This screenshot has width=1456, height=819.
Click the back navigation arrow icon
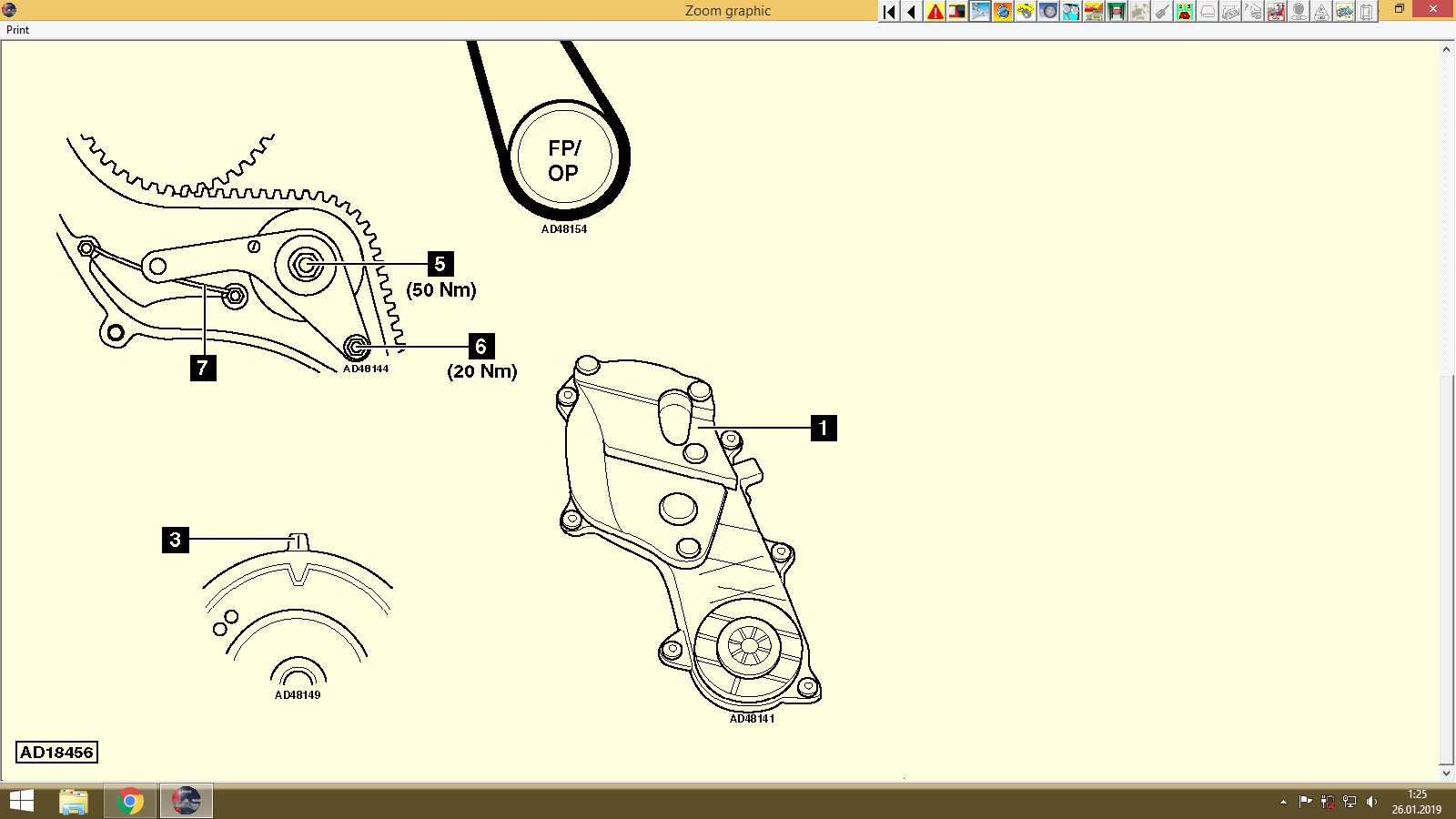(x=912, y=12)
